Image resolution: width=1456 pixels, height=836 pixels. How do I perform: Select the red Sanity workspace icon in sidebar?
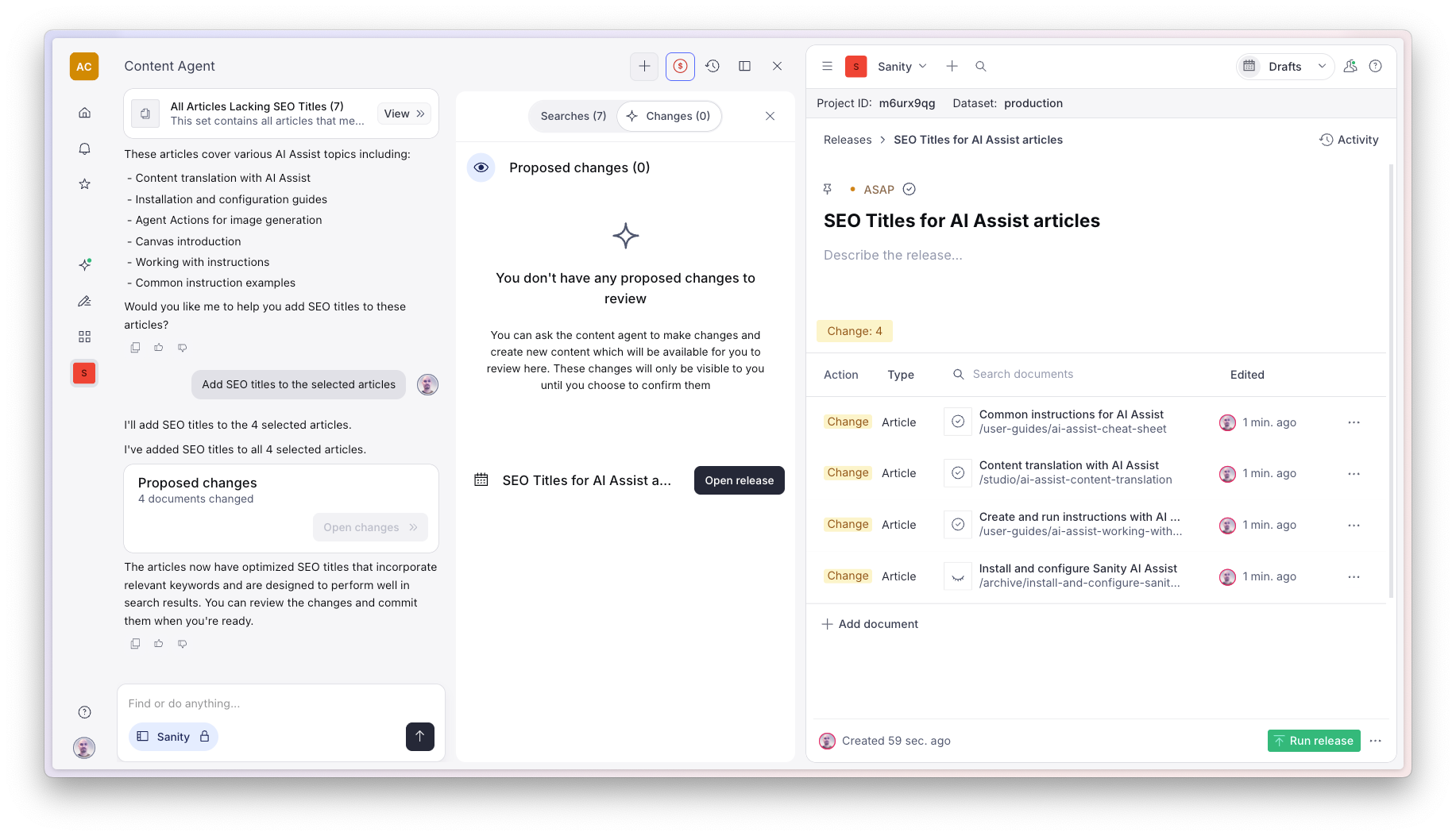coord(84,373)
